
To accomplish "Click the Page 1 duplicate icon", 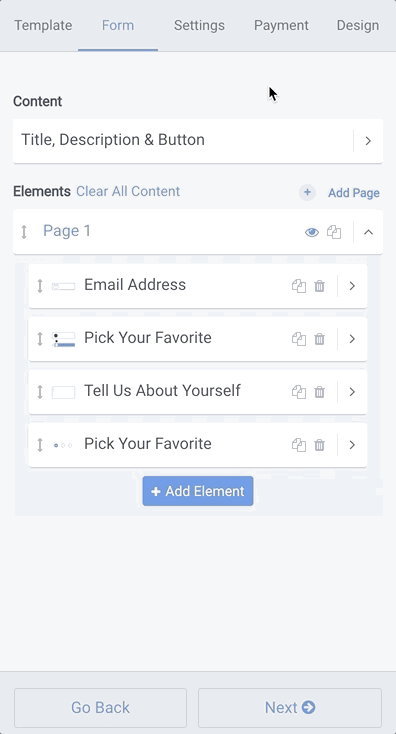I will 334,232.
